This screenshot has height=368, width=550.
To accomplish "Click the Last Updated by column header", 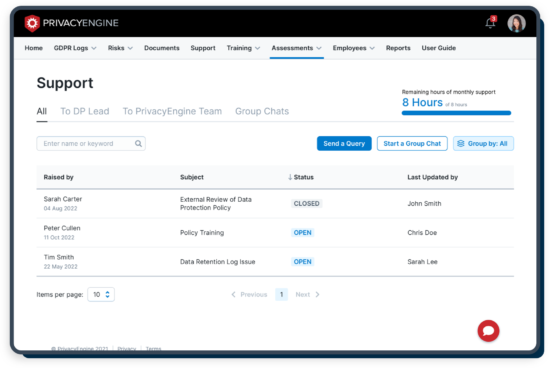I will tap(432, 177).
